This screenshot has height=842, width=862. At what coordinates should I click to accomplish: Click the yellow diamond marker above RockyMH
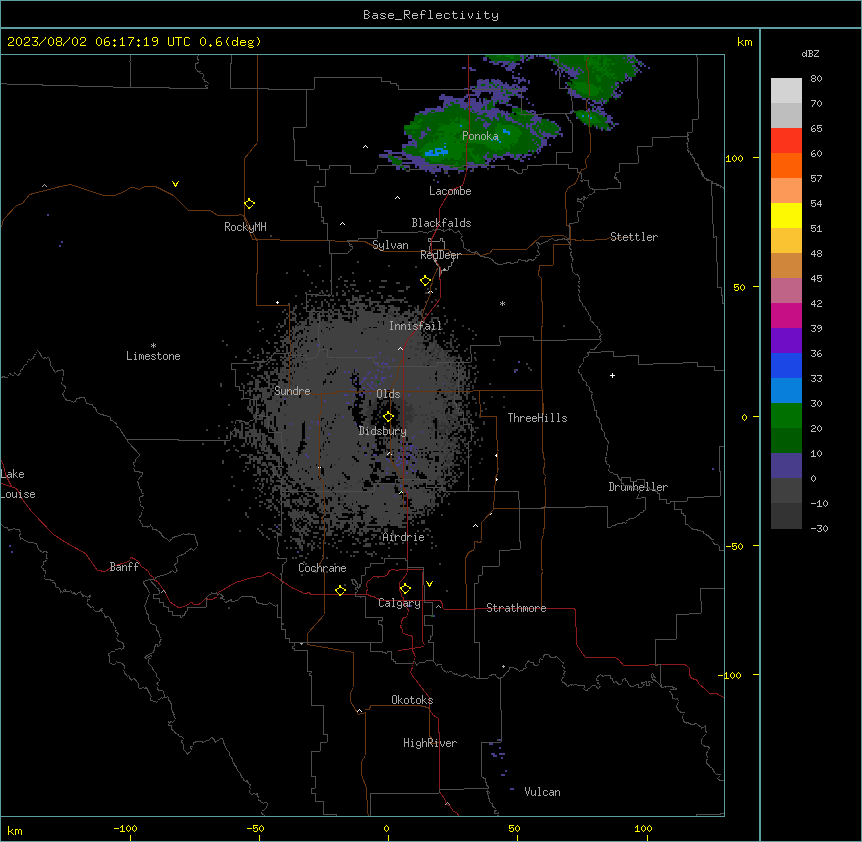pyautogui.click(x=250, y=203)
